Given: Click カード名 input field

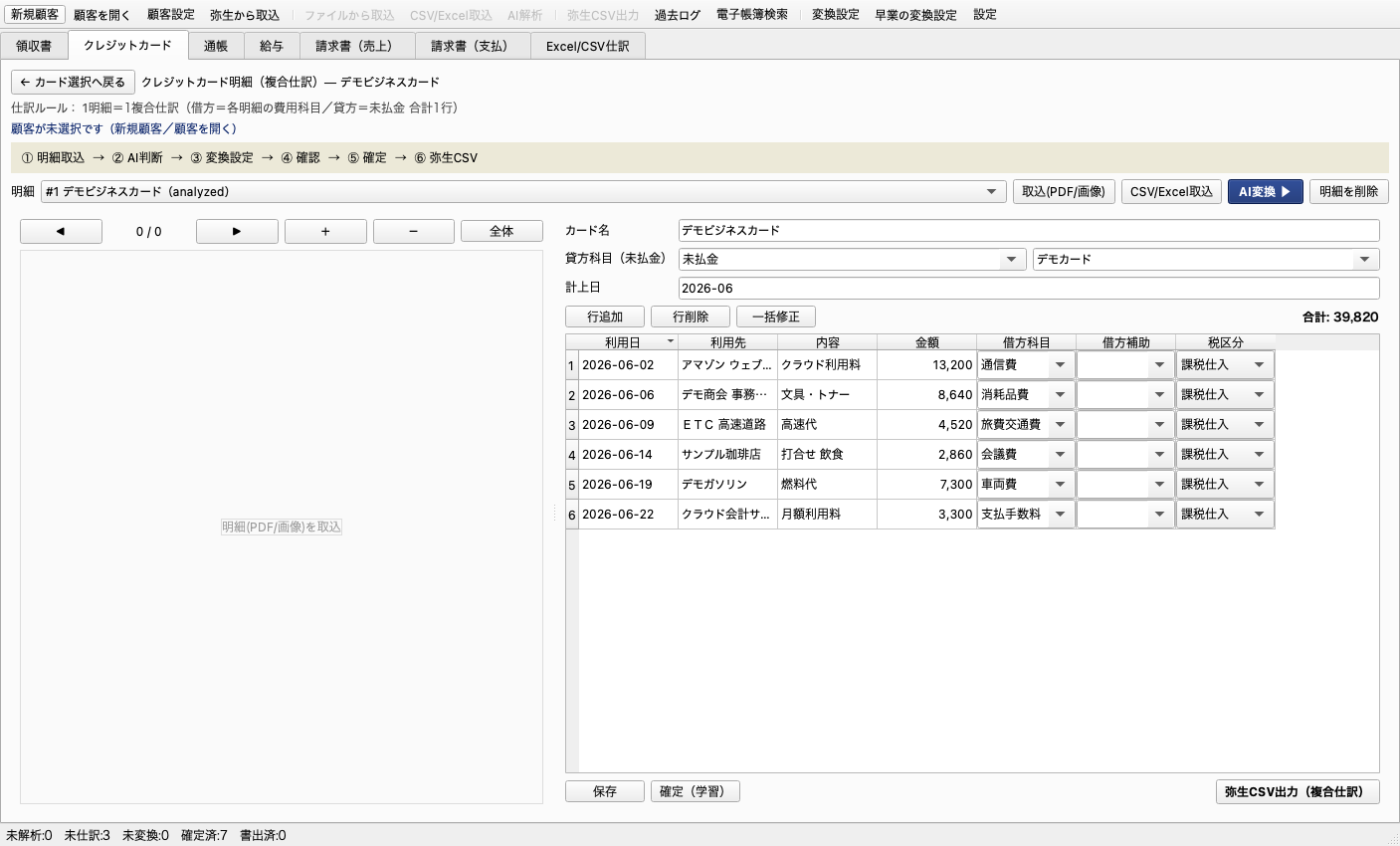Looking at the screenshot, I should point(1029,230).
